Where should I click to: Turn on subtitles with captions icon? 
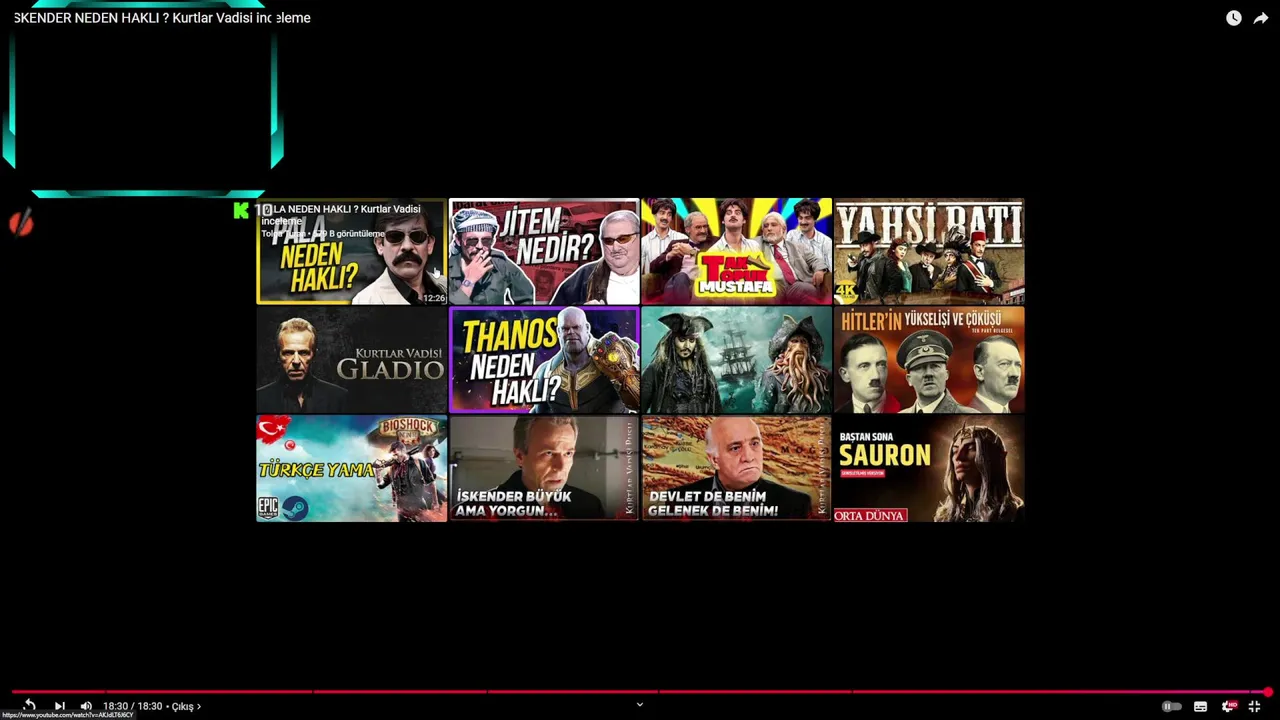1200,706
